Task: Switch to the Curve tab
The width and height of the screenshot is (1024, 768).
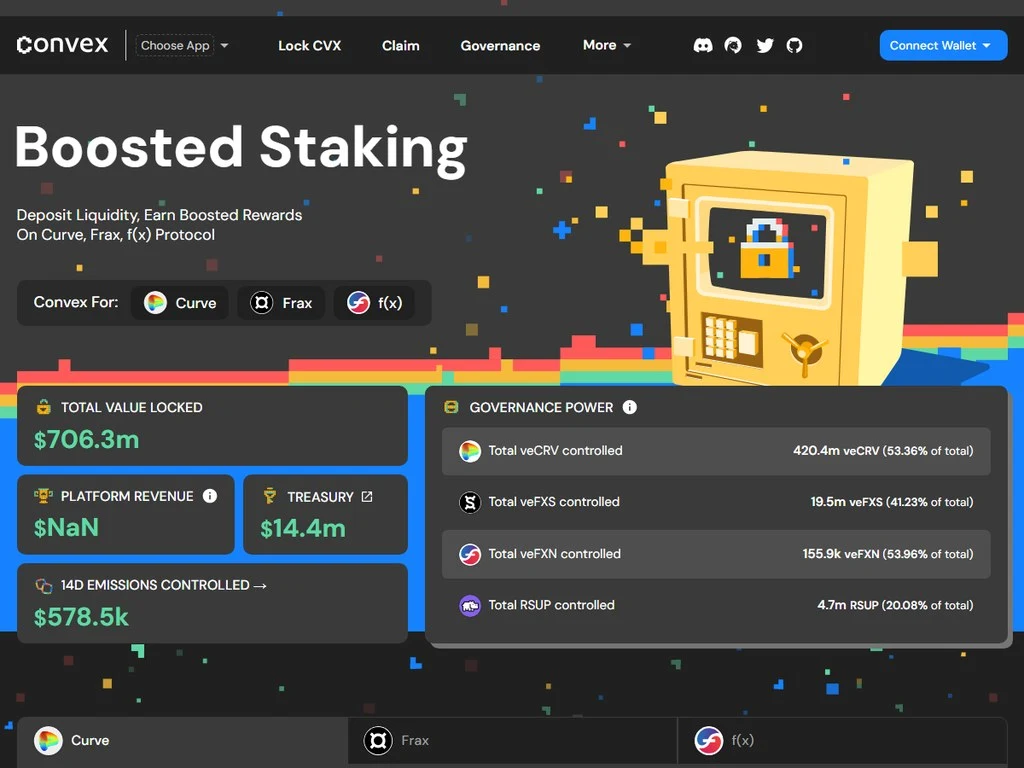Action: point(182,741)
